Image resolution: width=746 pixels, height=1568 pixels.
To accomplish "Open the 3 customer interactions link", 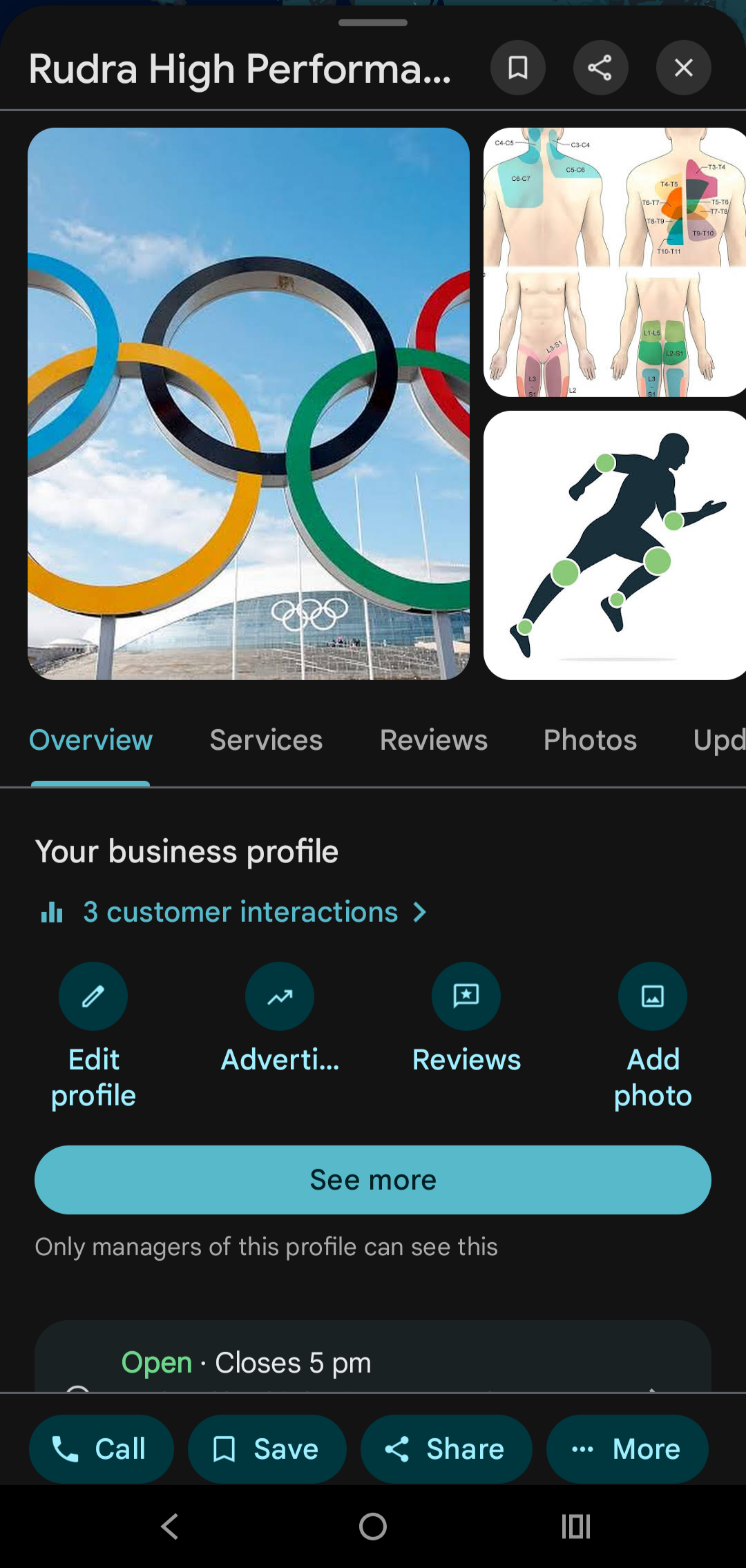I will tap(240, 912).
